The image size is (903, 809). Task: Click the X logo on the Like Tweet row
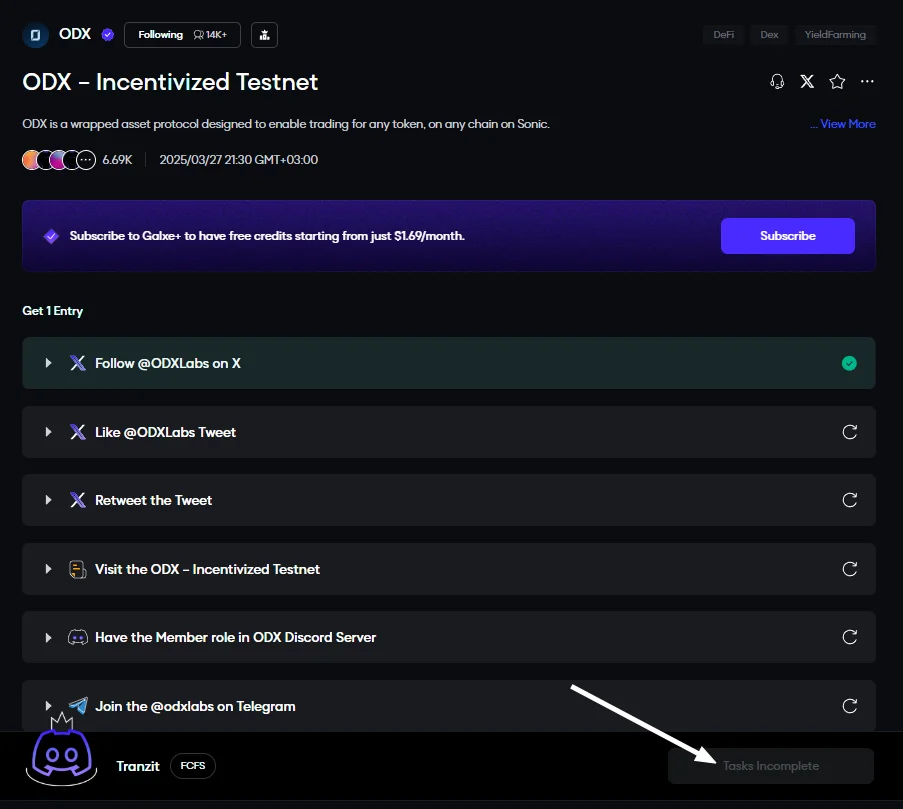(78, 432)
